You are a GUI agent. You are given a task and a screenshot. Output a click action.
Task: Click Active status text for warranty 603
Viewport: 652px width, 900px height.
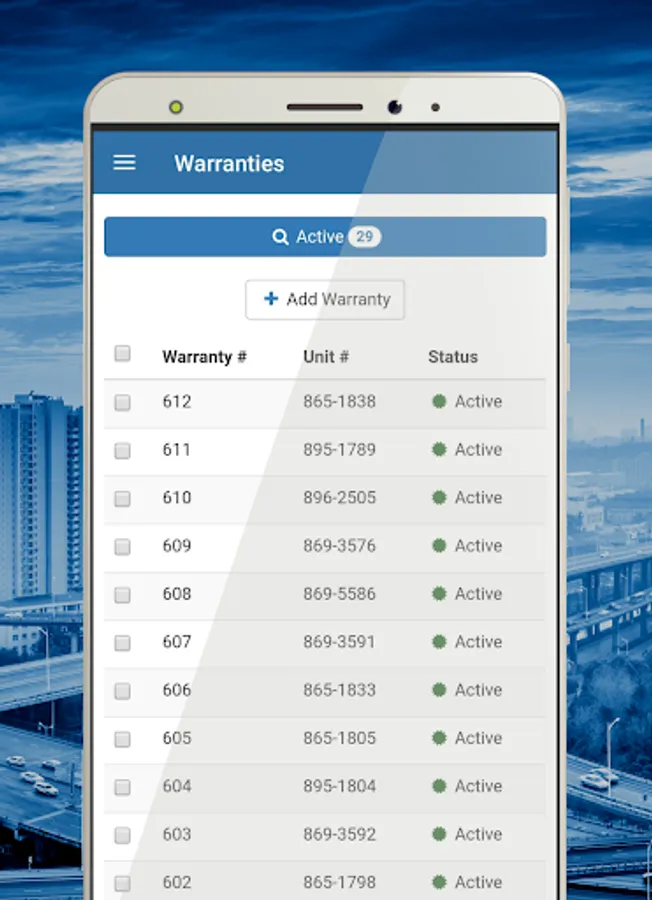tap(479, 834)
